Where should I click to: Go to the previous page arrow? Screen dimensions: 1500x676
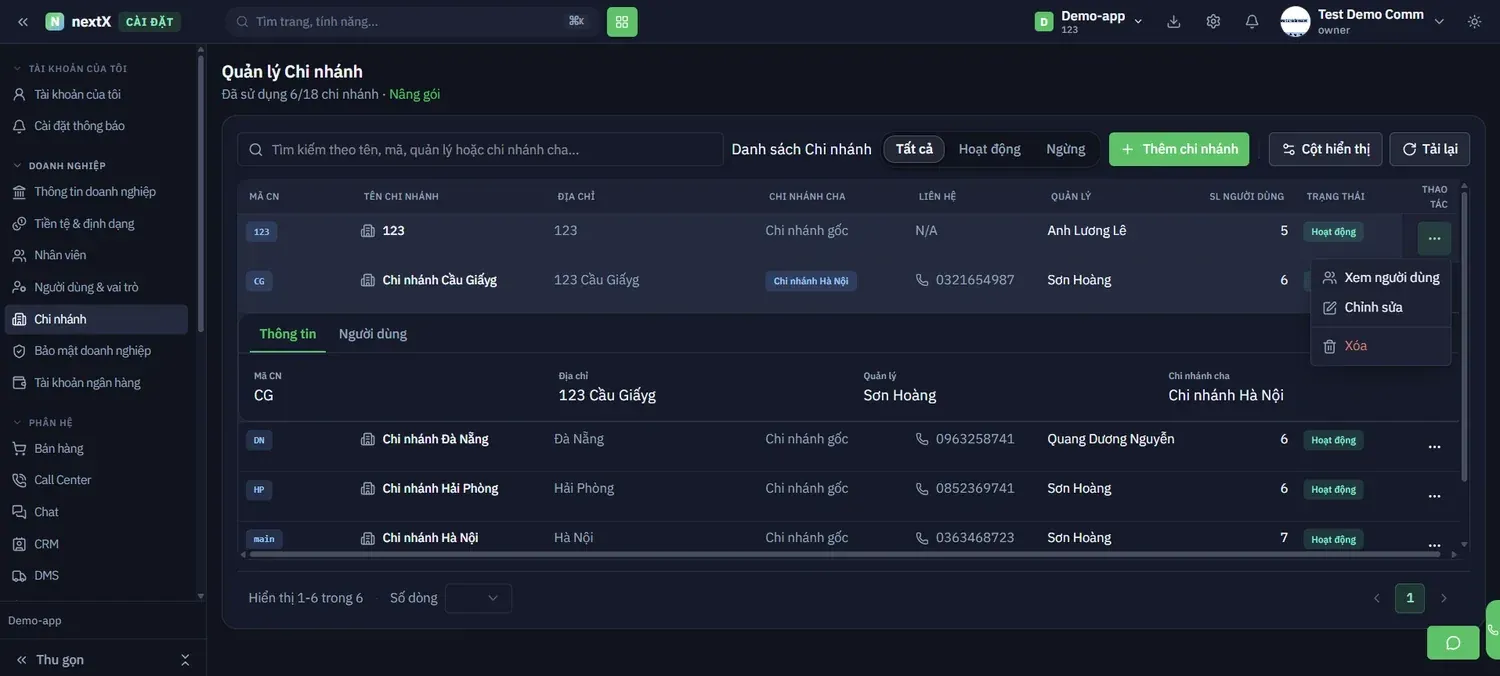tap(1377, 598)
